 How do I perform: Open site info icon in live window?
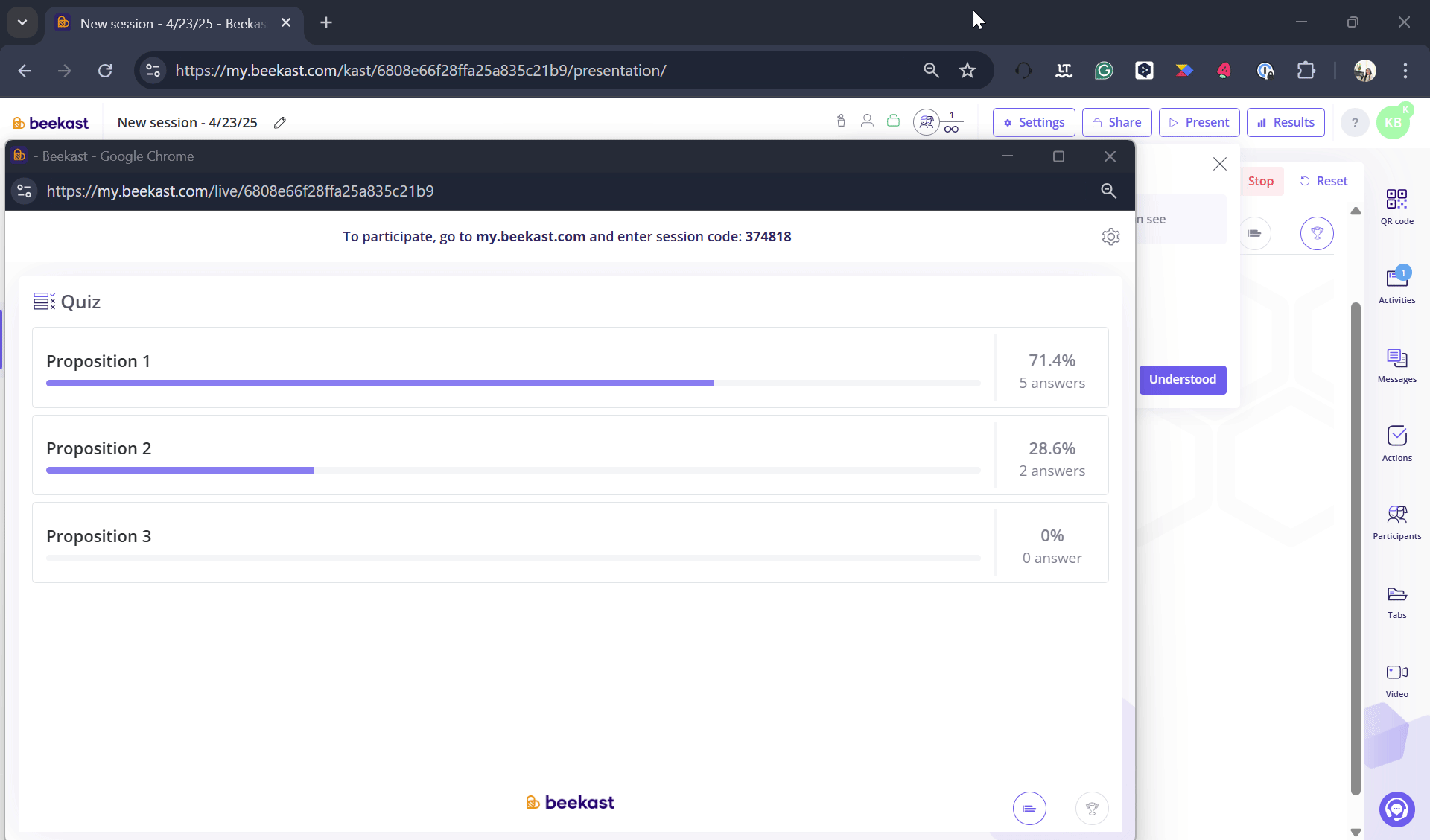[24, 191]
